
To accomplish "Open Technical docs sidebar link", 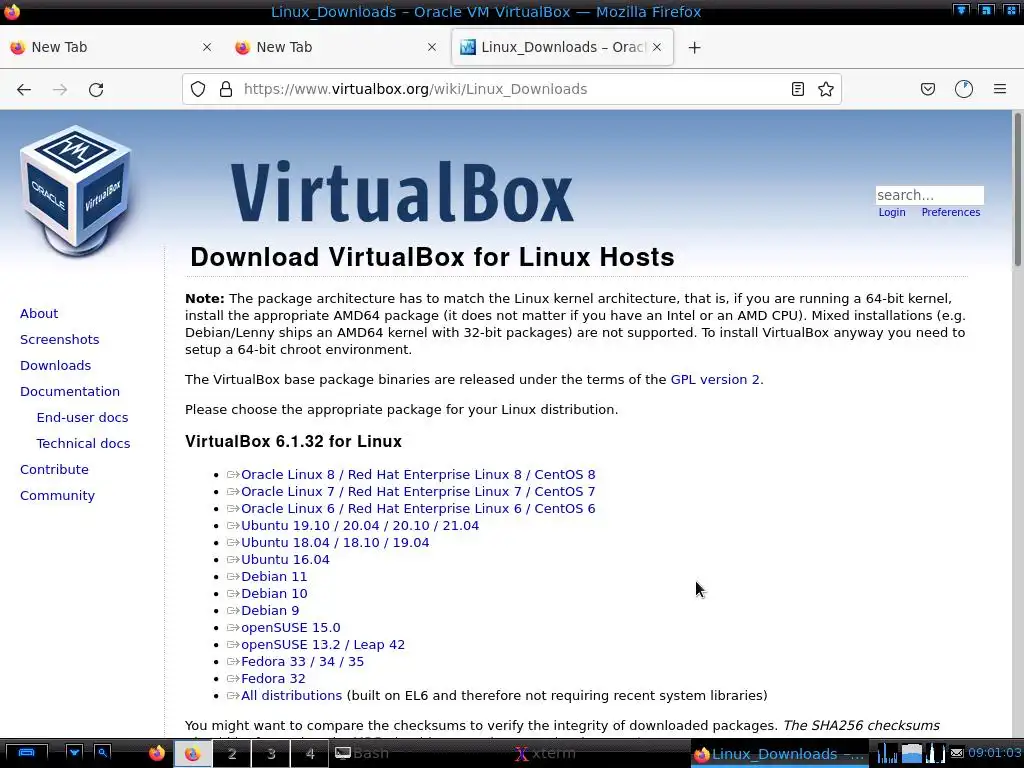I will tap(83, 443).
